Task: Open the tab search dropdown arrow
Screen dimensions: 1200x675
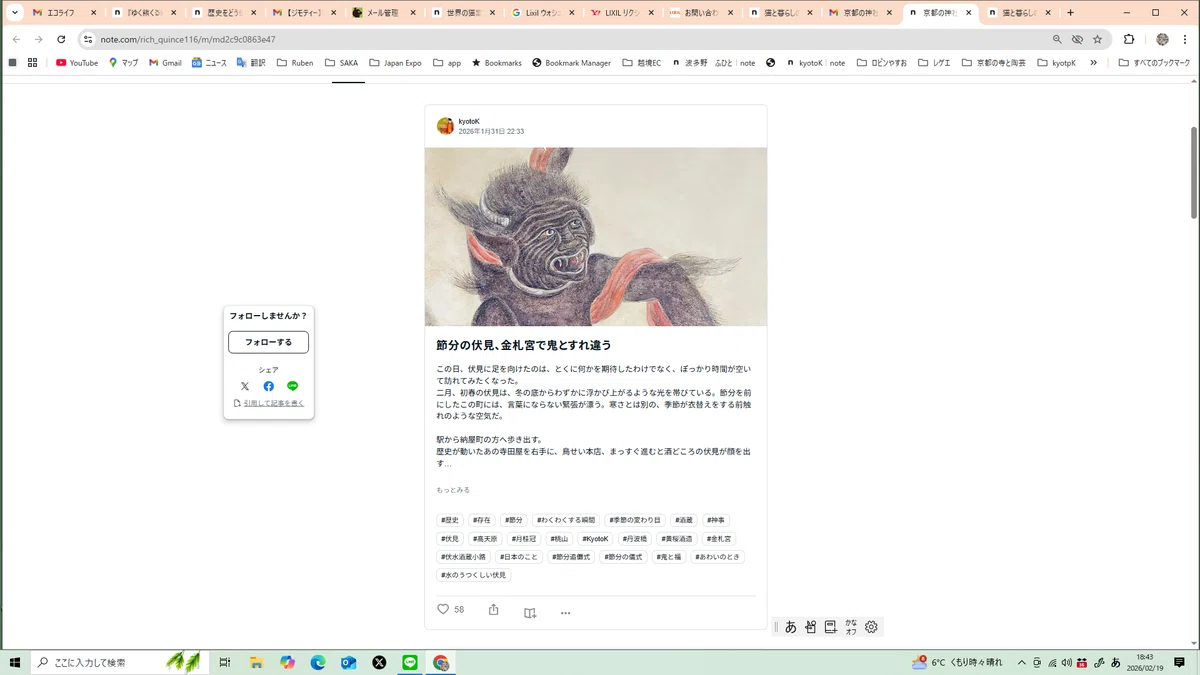Action: 15,13
